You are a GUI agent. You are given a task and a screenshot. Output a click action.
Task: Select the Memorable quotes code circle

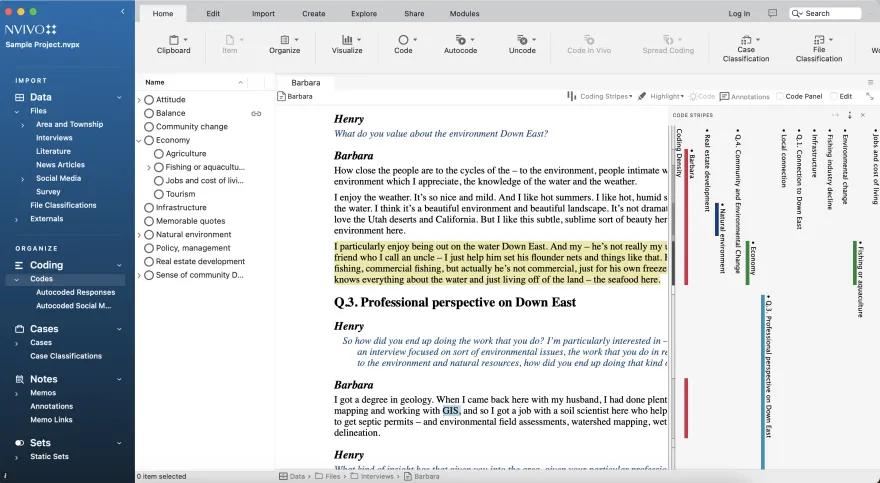(149, 221)
